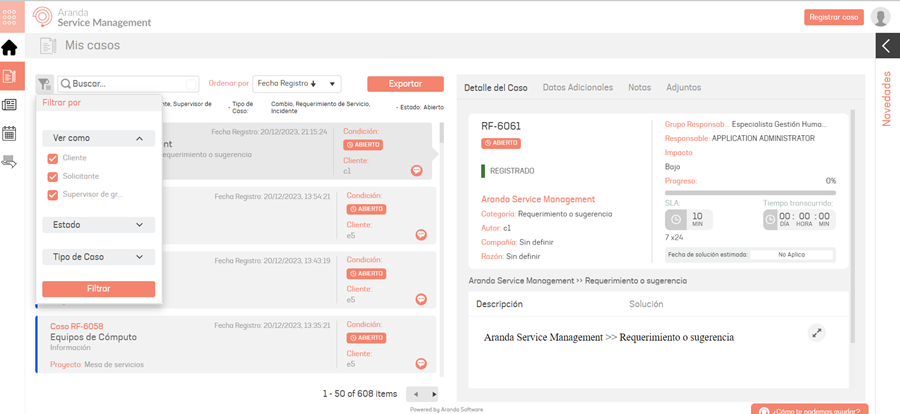Click the SLA clock icon
The image size is (900, 414).
pyautogui.click(x=676, y=220)
